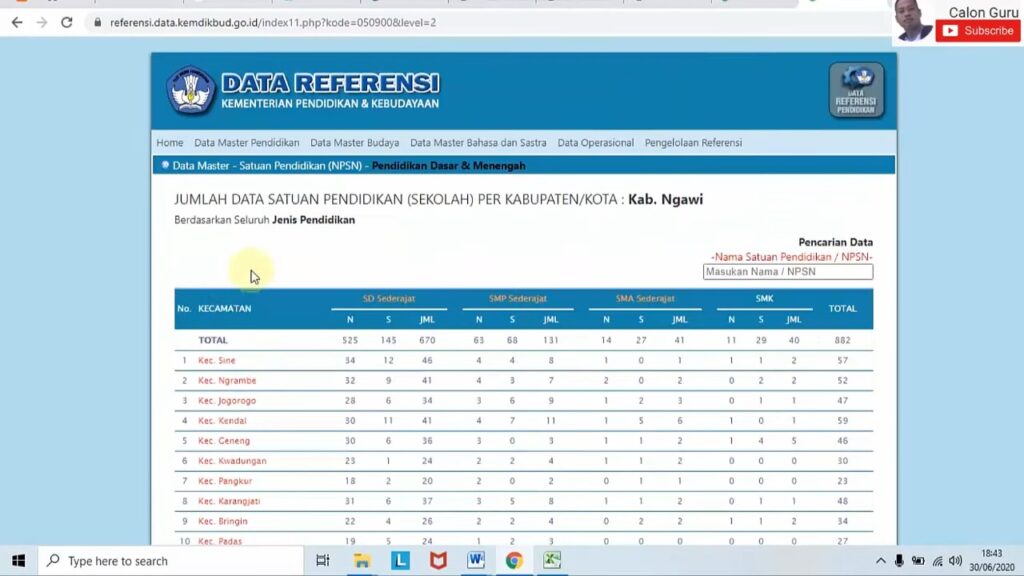Select Home in the navigation bar
This screenshot has width=1024, height=576.
[x=169, y=142]
